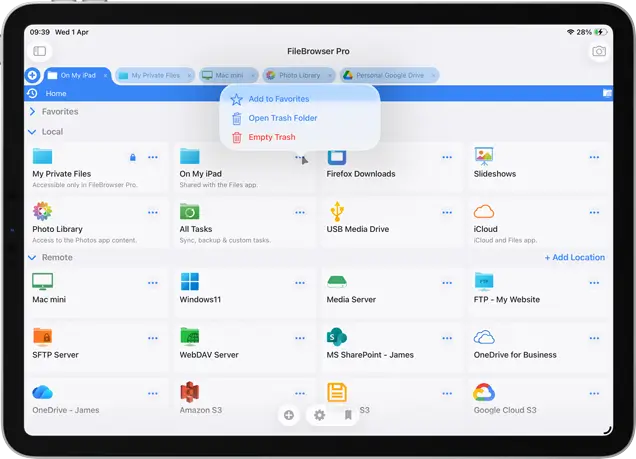Open the Slideshows presentation icon
This screenshot has width=636, height=459.
coord(484,156)
